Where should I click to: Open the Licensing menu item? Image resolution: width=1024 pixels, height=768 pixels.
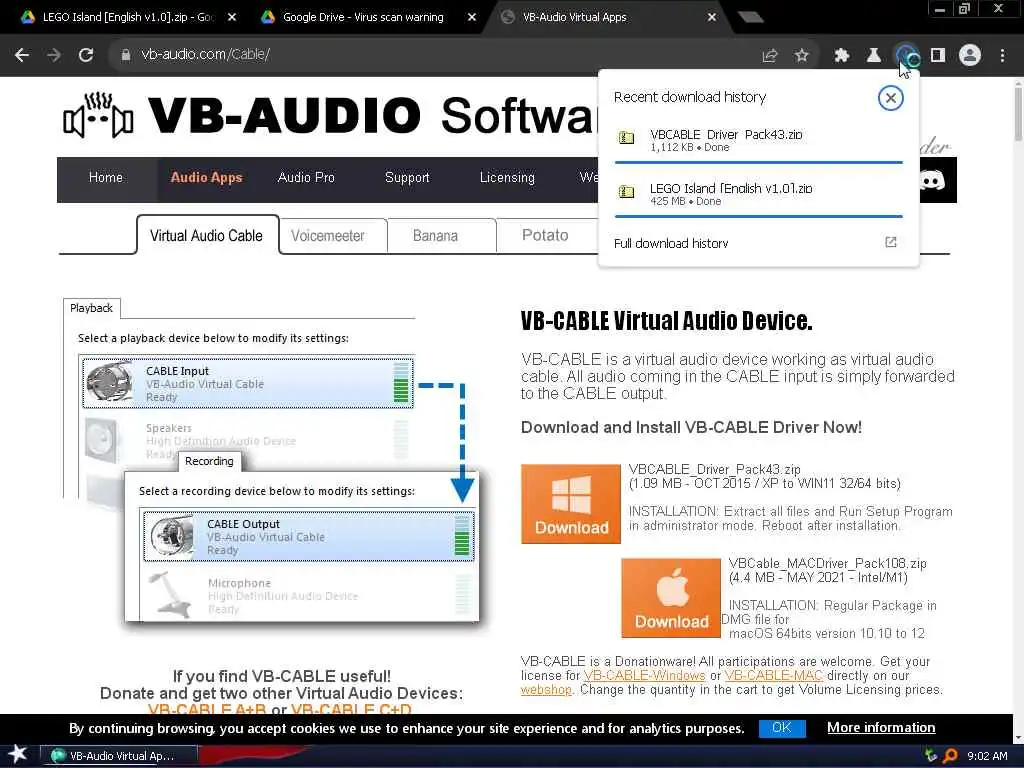[x=507, y=178]
